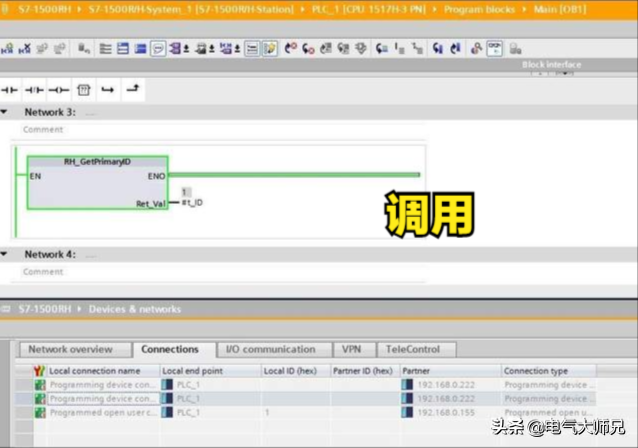Insert a normally closed contact

pyautogui.click(x=34, y=90)
